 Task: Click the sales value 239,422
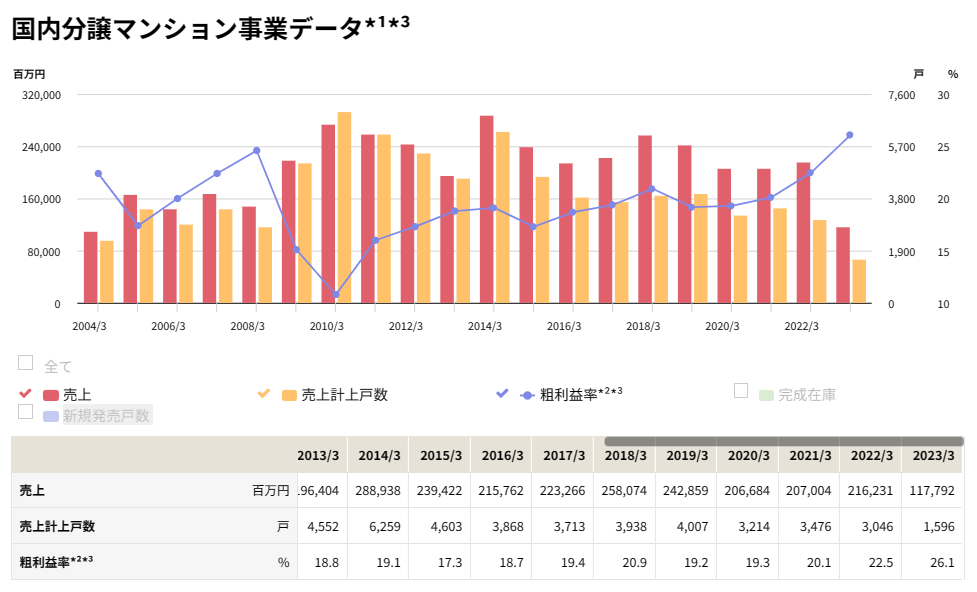(439, 490)
